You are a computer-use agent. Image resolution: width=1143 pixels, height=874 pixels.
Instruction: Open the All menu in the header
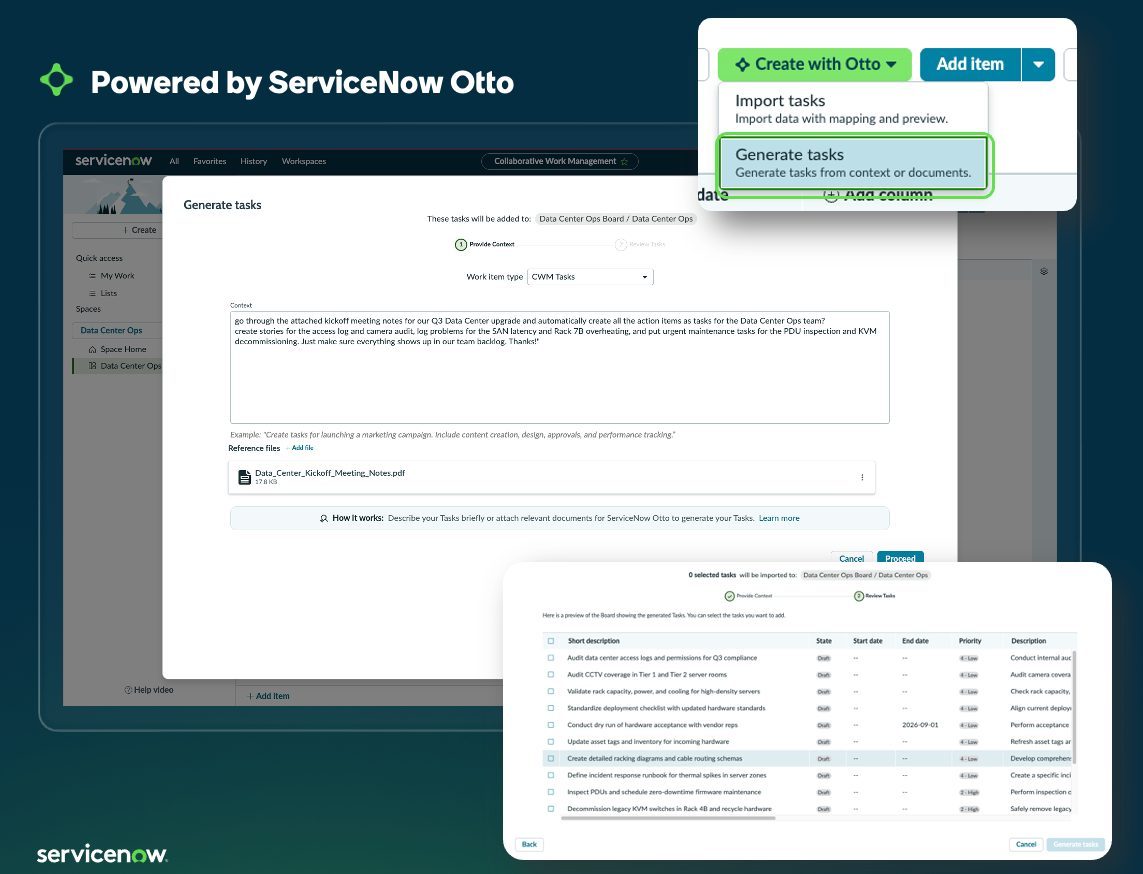click(x=174, y=161)
